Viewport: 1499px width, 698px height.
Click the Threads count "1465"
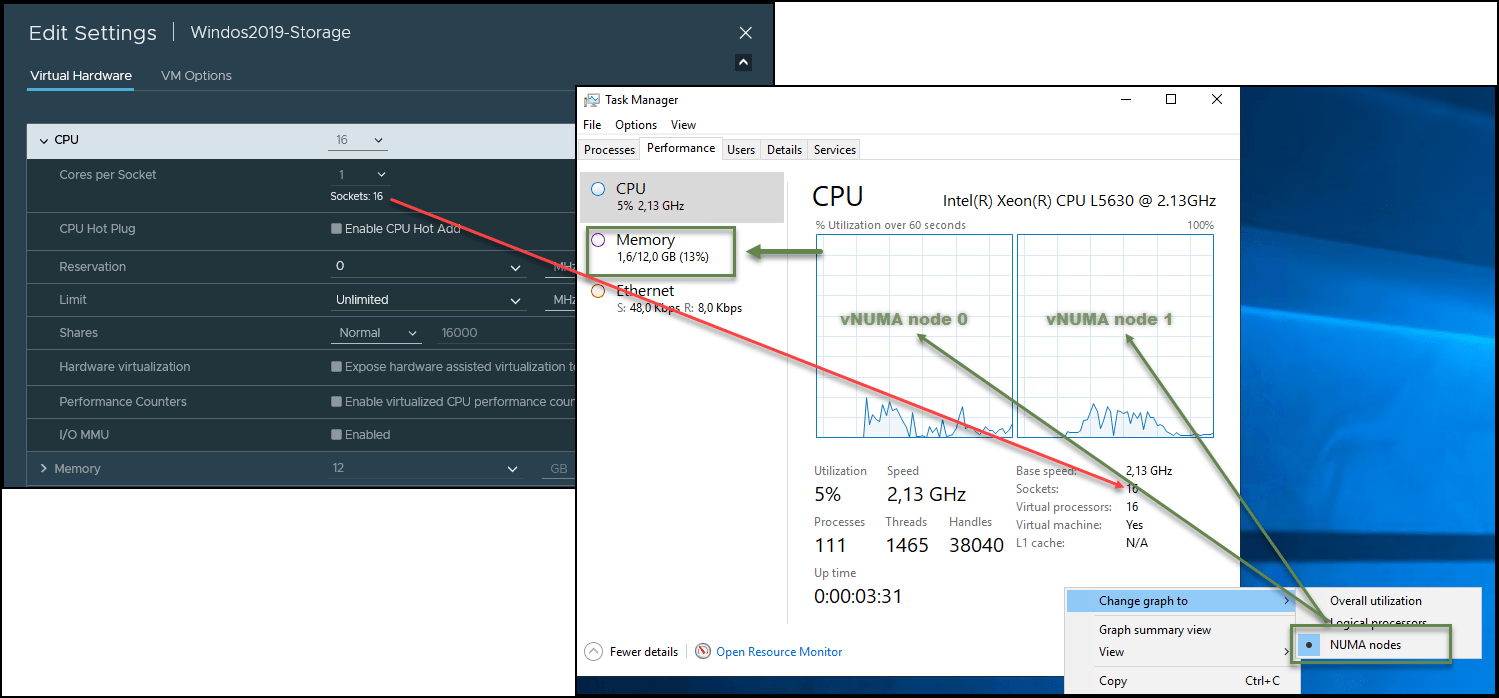907,546
